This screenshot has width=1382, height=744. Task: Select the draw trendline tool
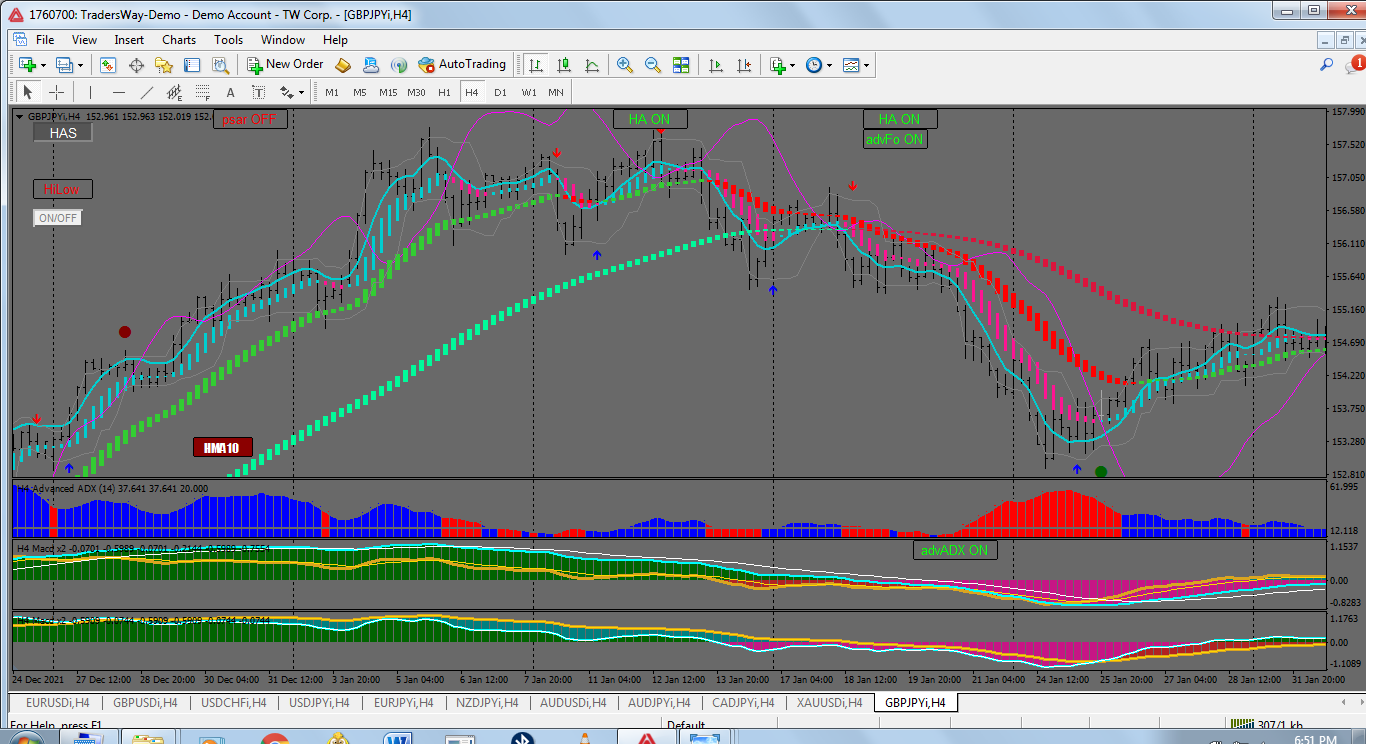(147, 92)
